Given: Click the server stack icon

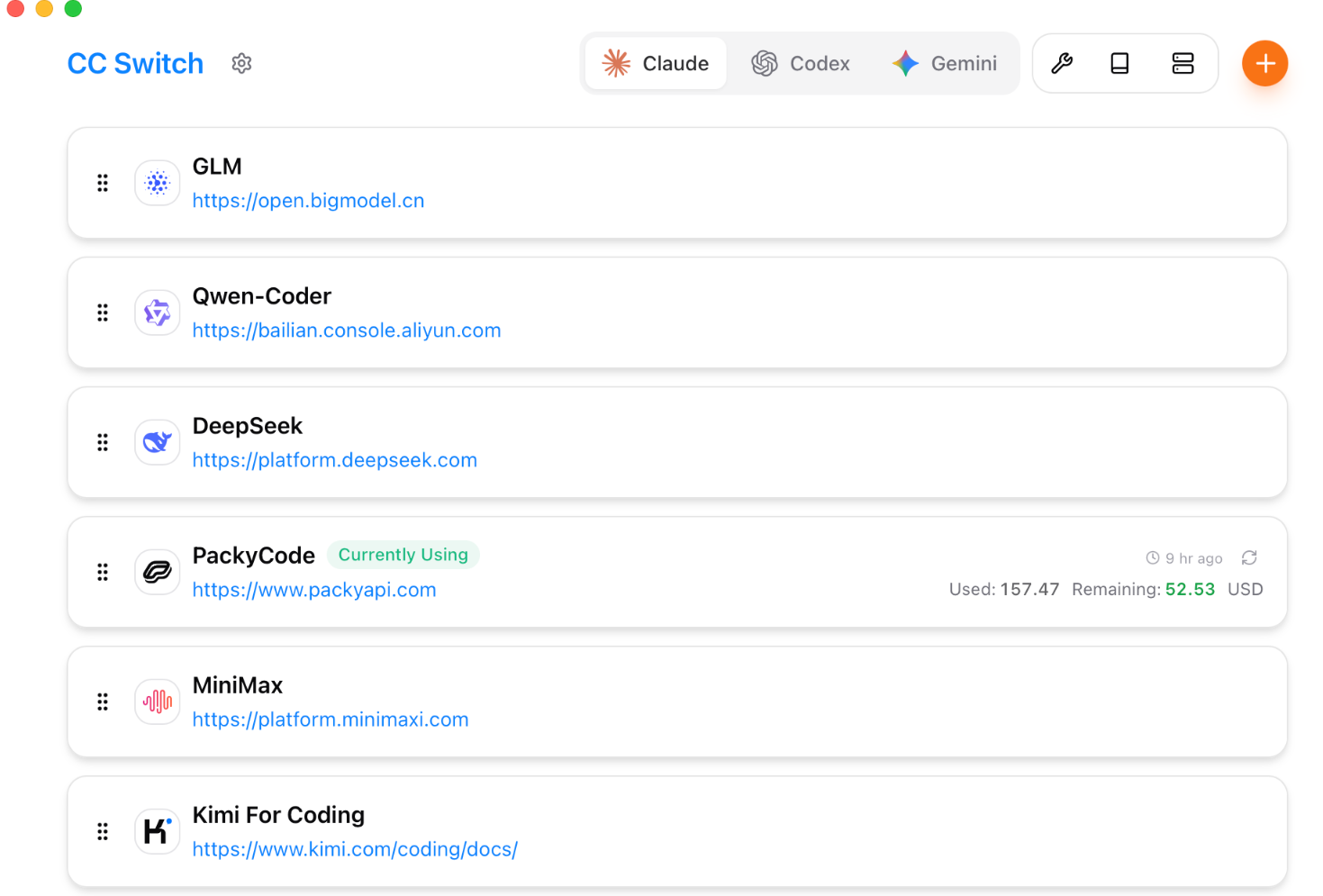Looking at the screenshot, I should coord(1183,64).
